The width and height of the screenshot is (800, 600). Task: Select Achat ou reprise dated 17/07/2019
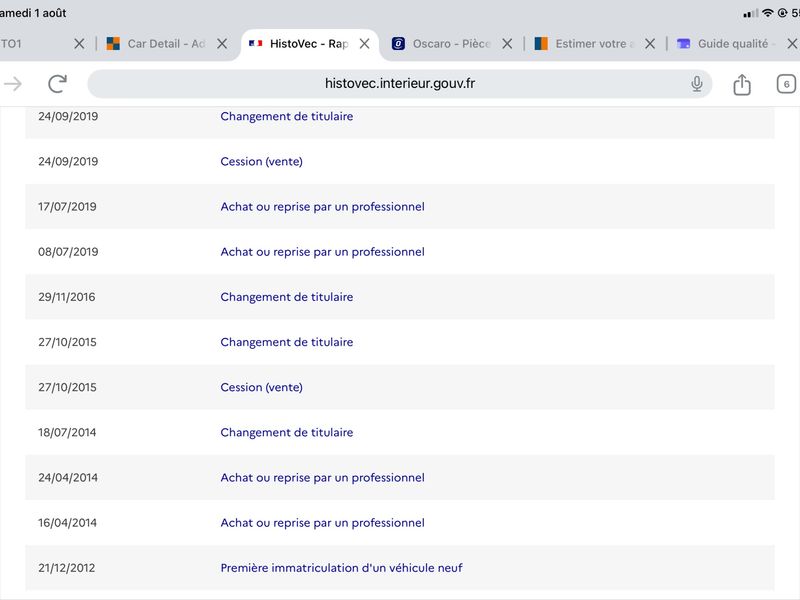pyautogui.click(x=322, y=207)
